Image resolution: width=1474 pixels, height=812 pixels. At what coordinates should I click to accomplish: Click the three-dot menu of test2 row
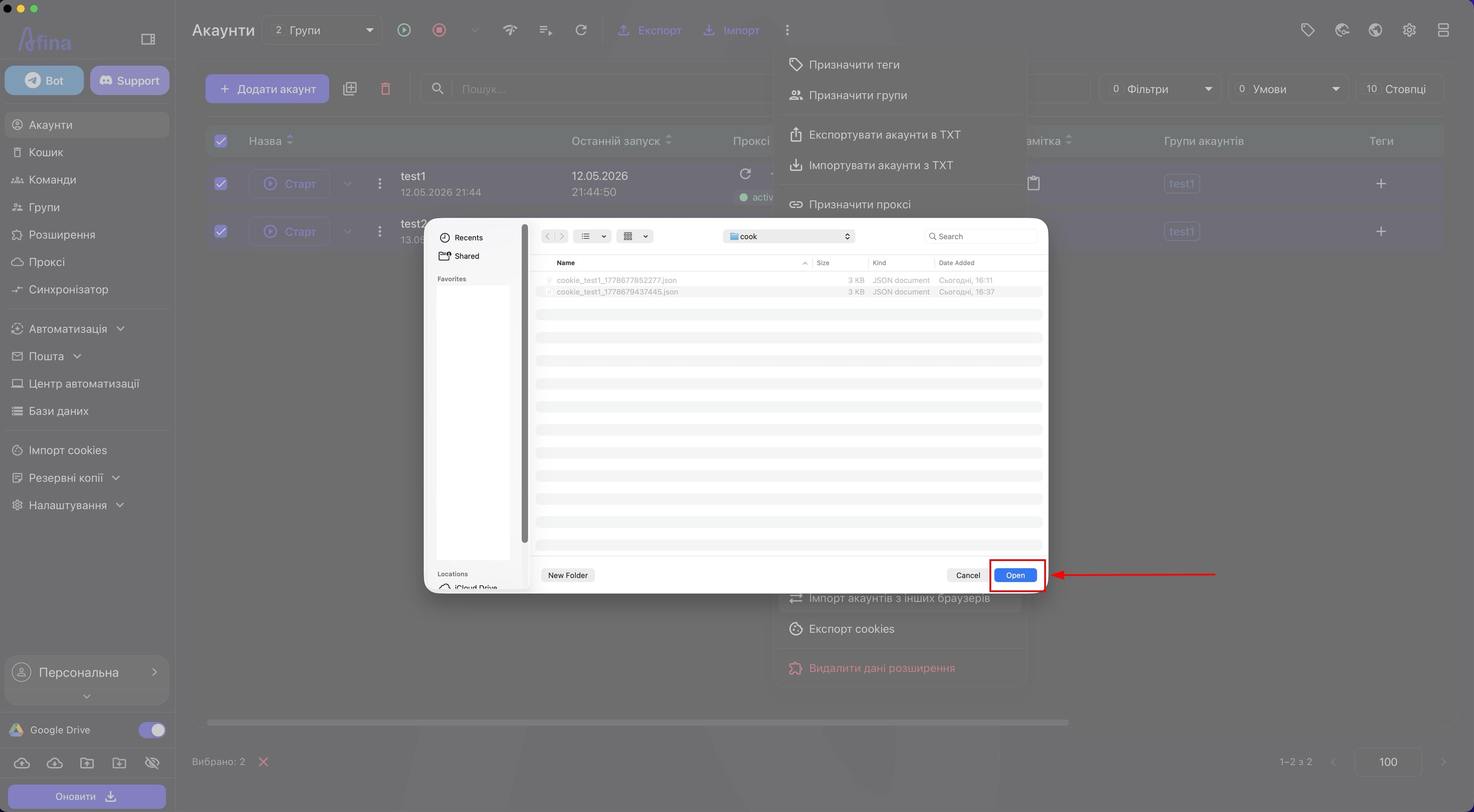(379, 231)
